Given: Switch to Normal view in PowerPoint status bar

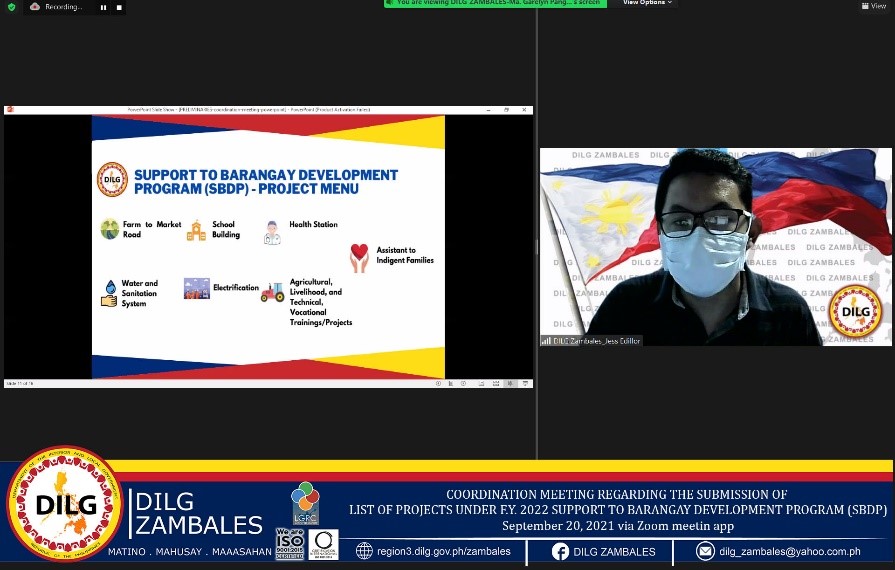Looking at the screenshot, I should pos(481,383).
